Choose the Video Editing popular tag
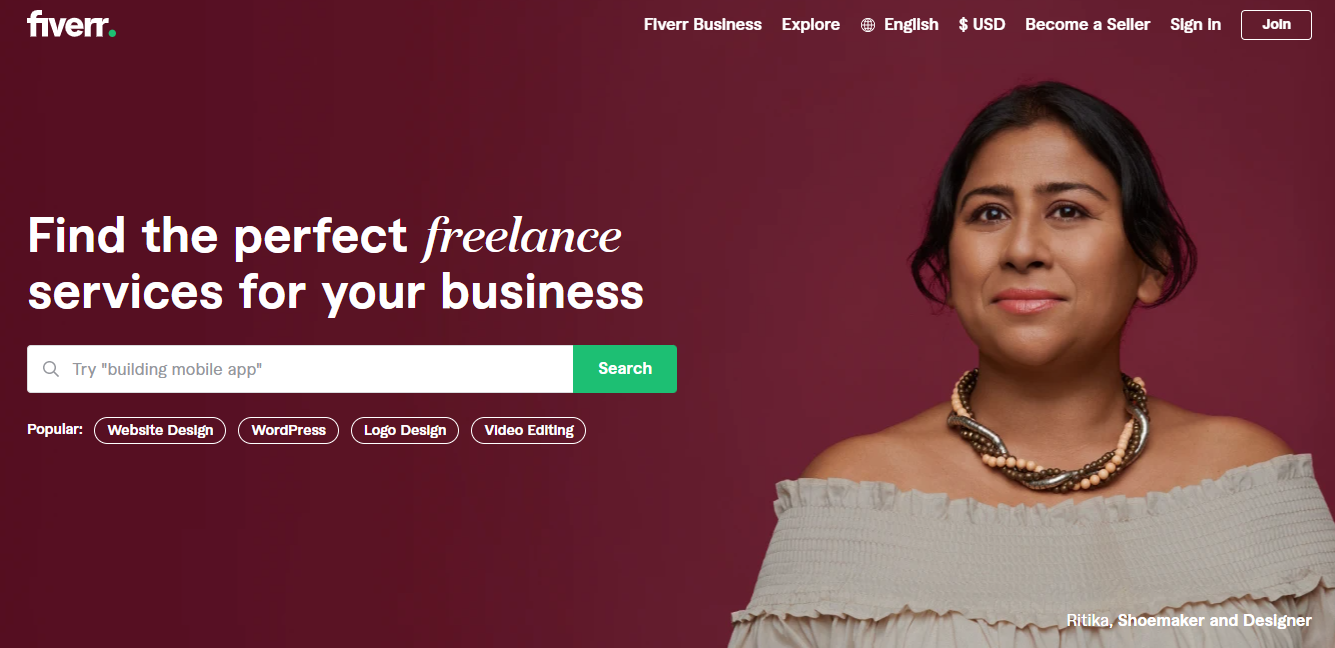The image size is (1335, 648). tap(529, 430)
